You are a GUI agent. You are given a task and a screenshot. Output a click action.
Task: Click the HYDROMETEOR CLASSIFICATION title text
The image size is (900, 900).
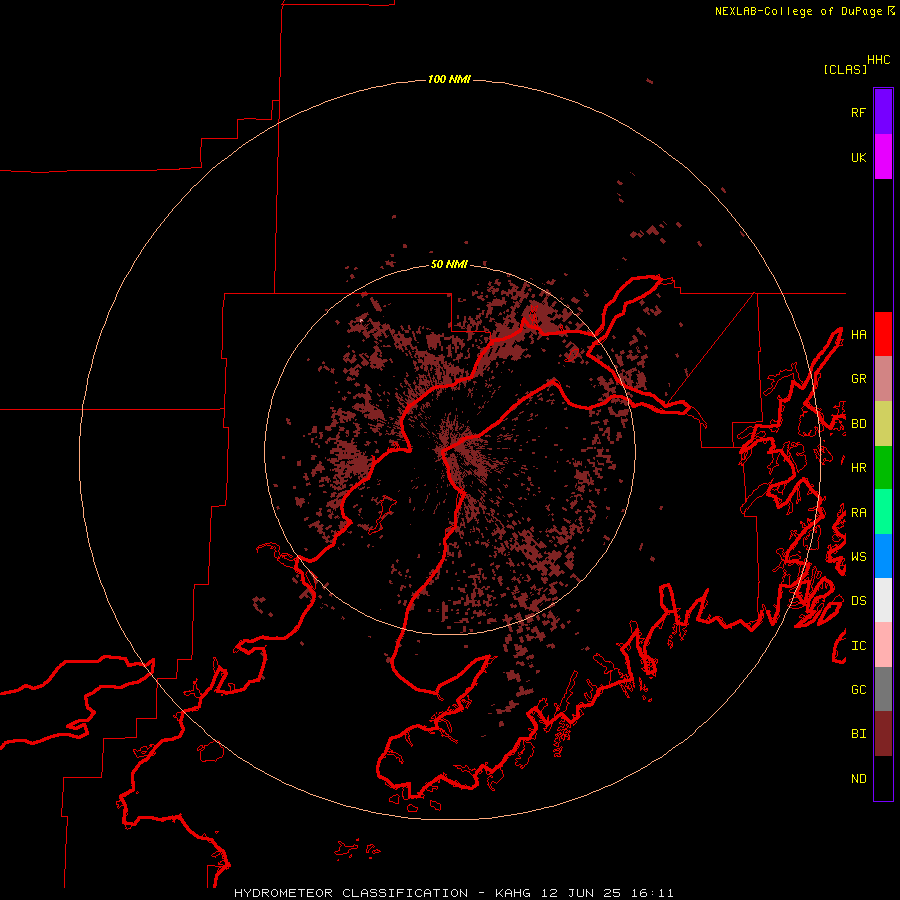pos(351,893)
